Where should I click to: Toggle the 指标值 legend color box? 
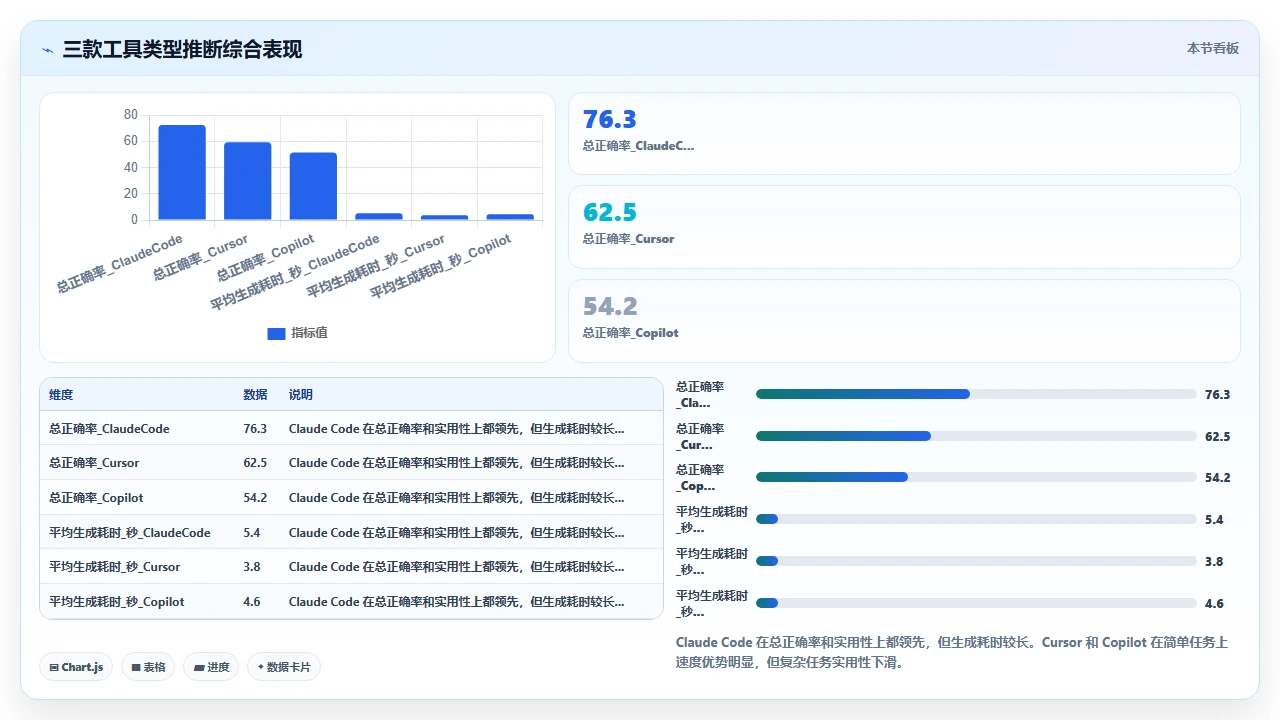pyautogui.click(x=276, y=333)
